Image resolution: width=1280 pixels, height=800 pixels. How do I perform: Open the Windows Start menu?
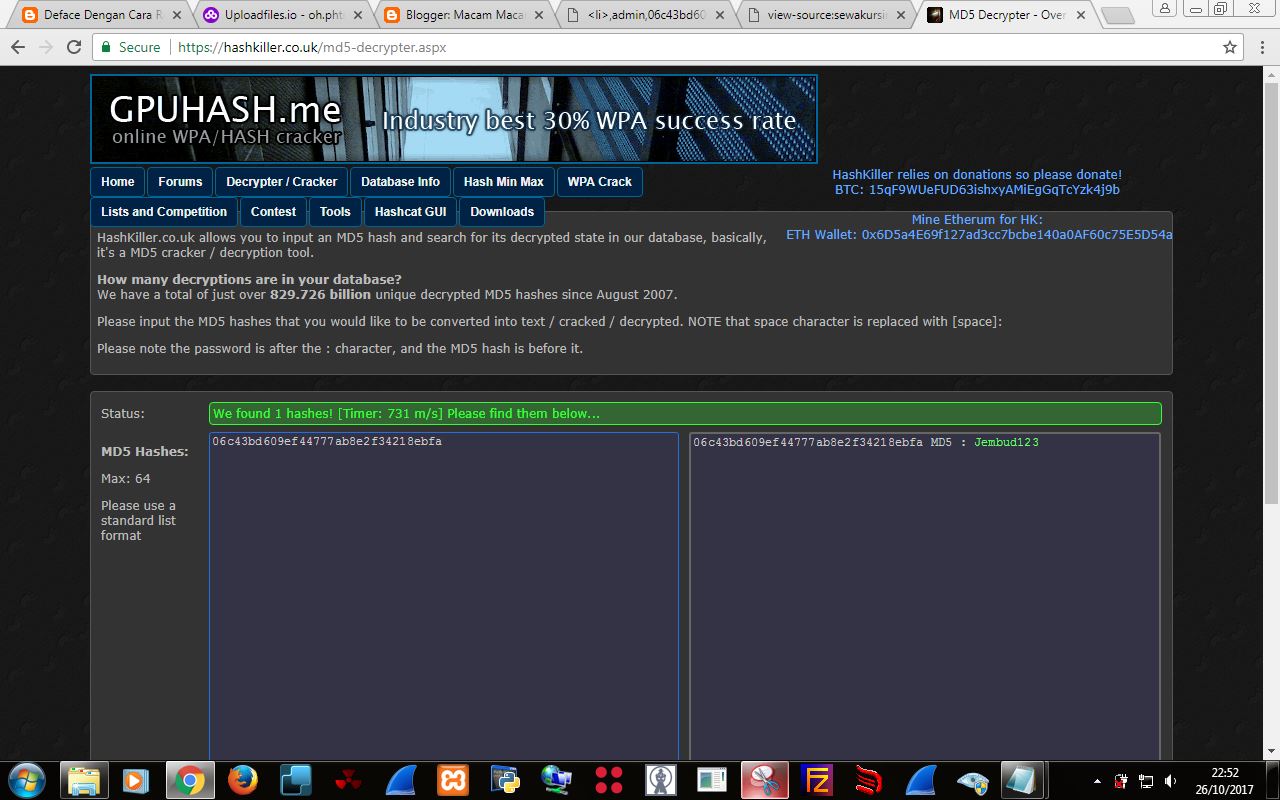(x=26, y=780)
